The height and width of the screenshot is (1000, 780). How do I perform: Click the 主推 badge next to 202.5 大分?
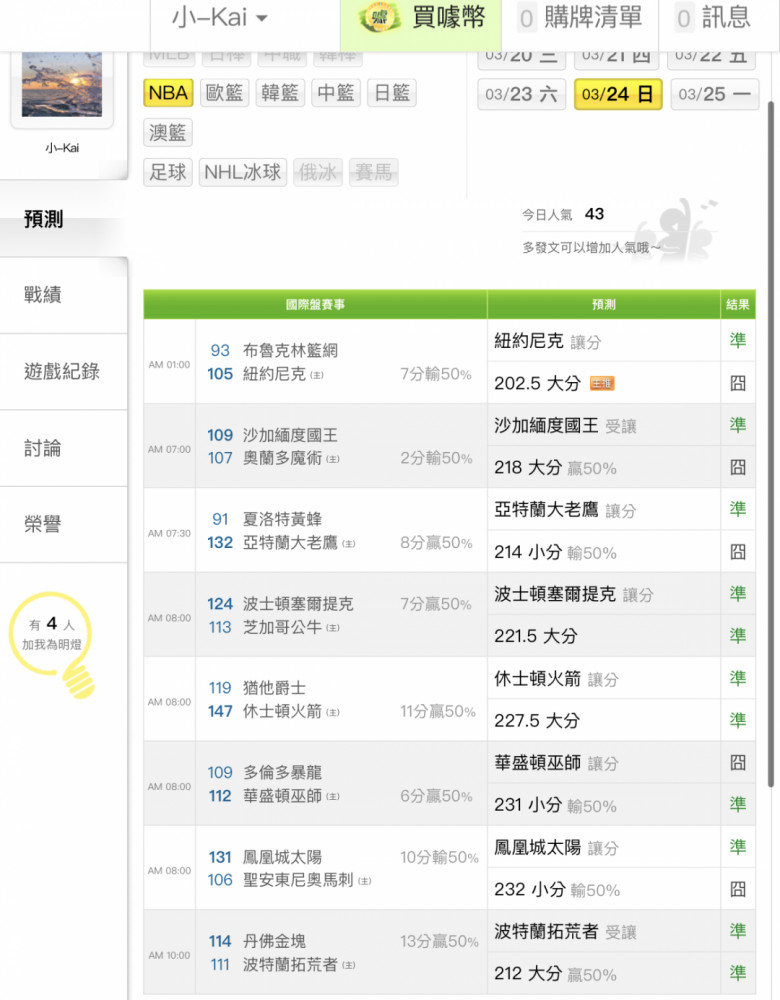[601, 383]
